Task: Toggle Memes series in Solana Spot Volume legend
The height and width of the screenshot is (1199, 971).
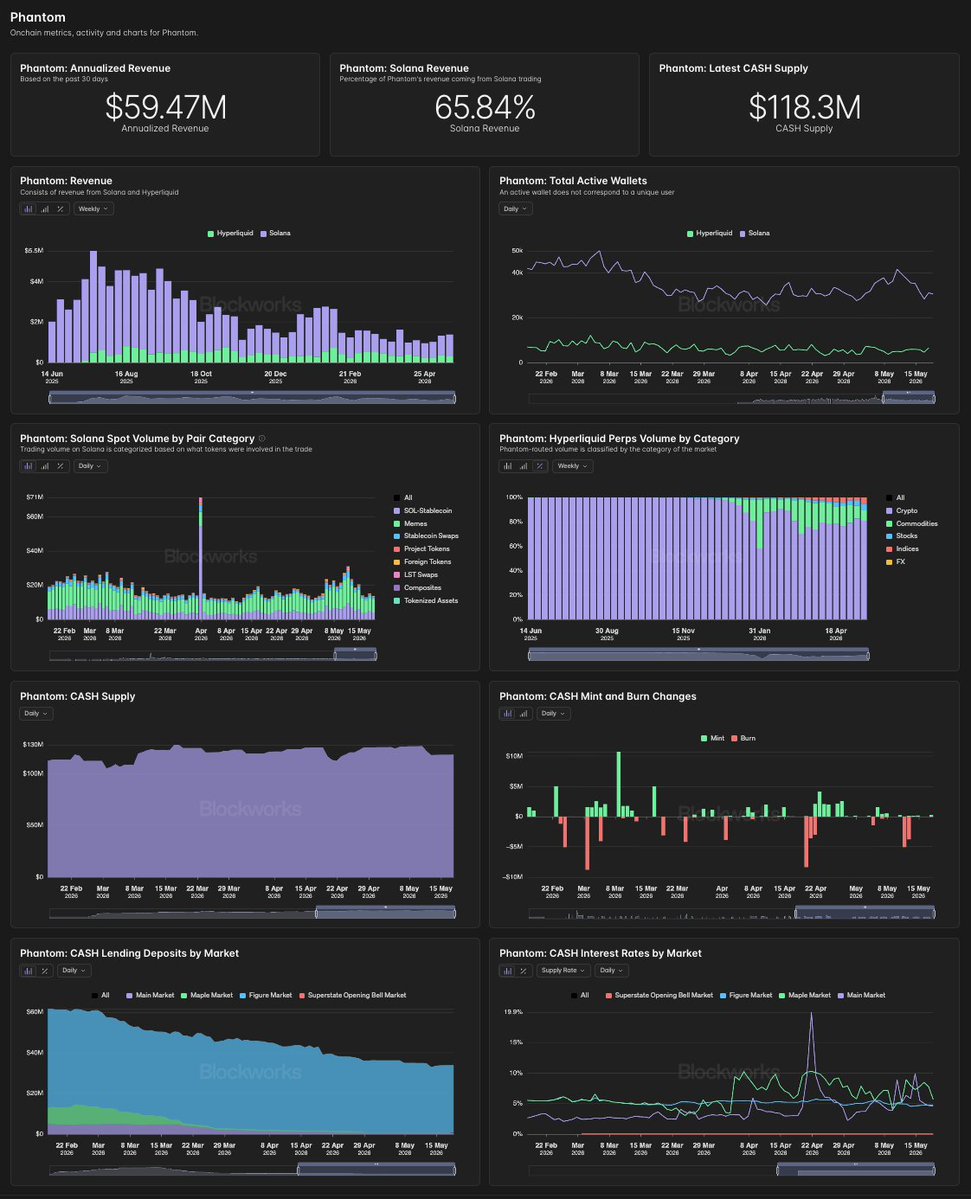Action: coord(411,524)
